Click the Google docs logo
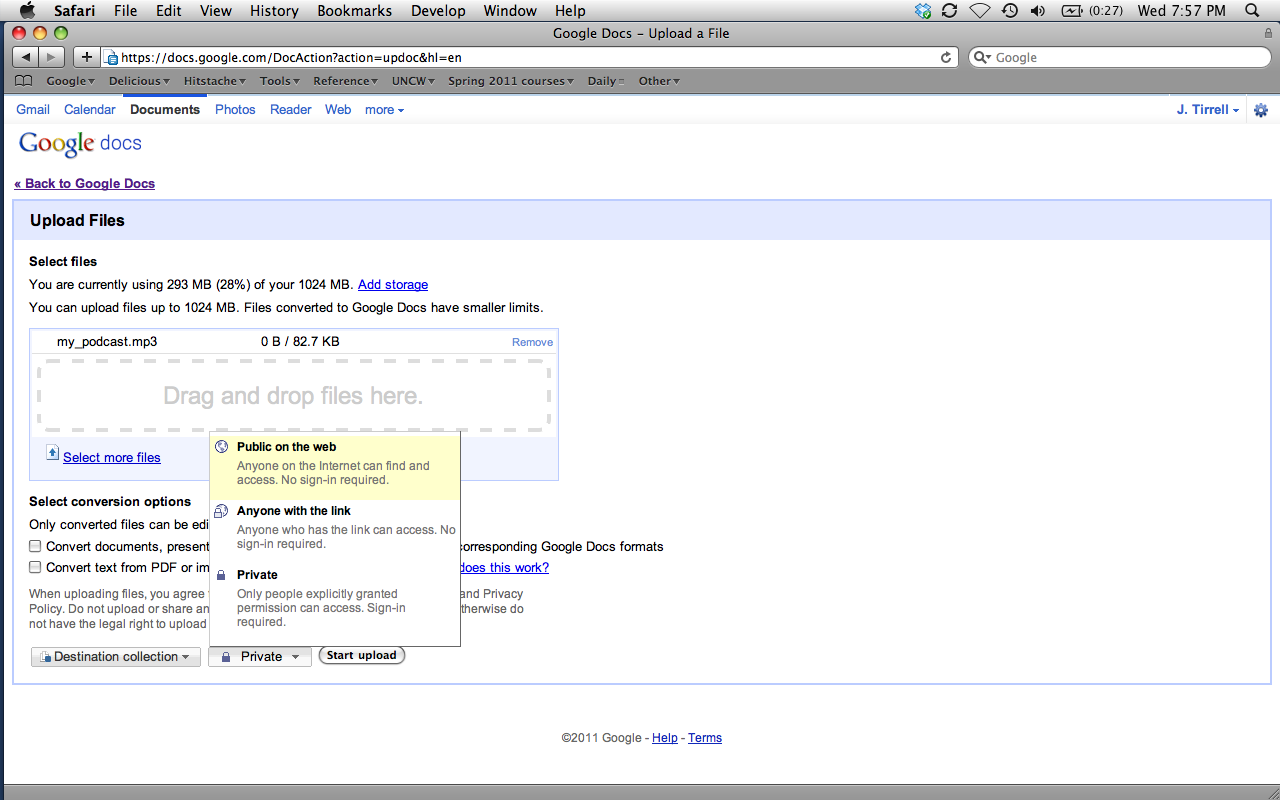Image resolution: width=1280 pixels, height=800 pixels. pos(80,144)
